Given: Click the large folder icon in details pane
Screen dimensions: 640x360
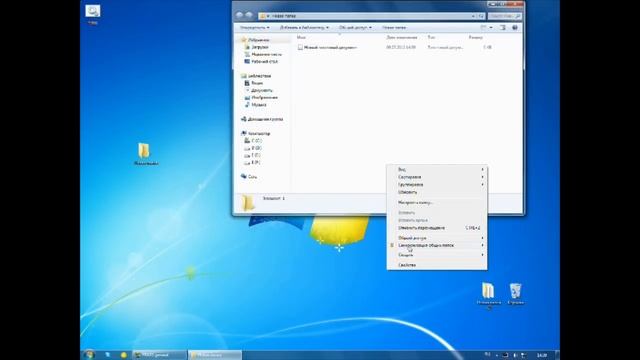Looking at the screenshot, I should coord(247,203).
